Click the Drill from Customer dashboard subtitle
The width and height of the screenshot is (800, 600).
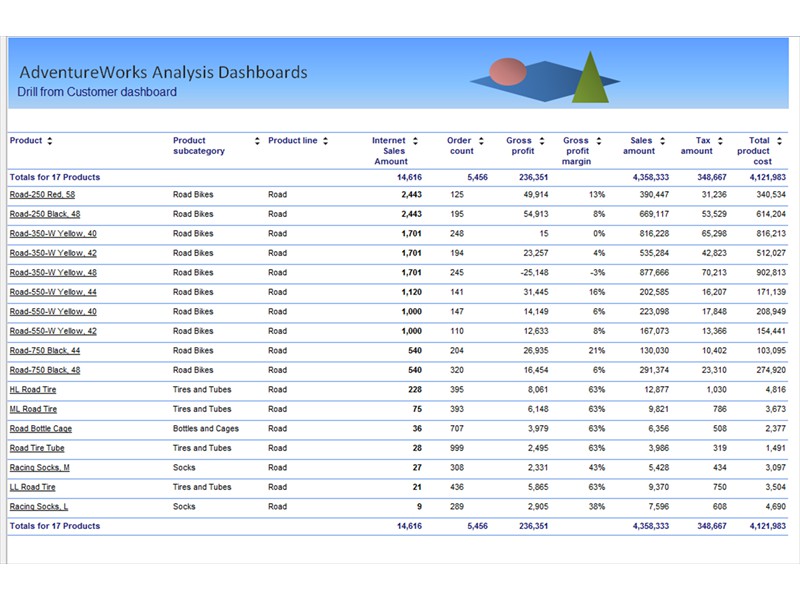(97, 92)
